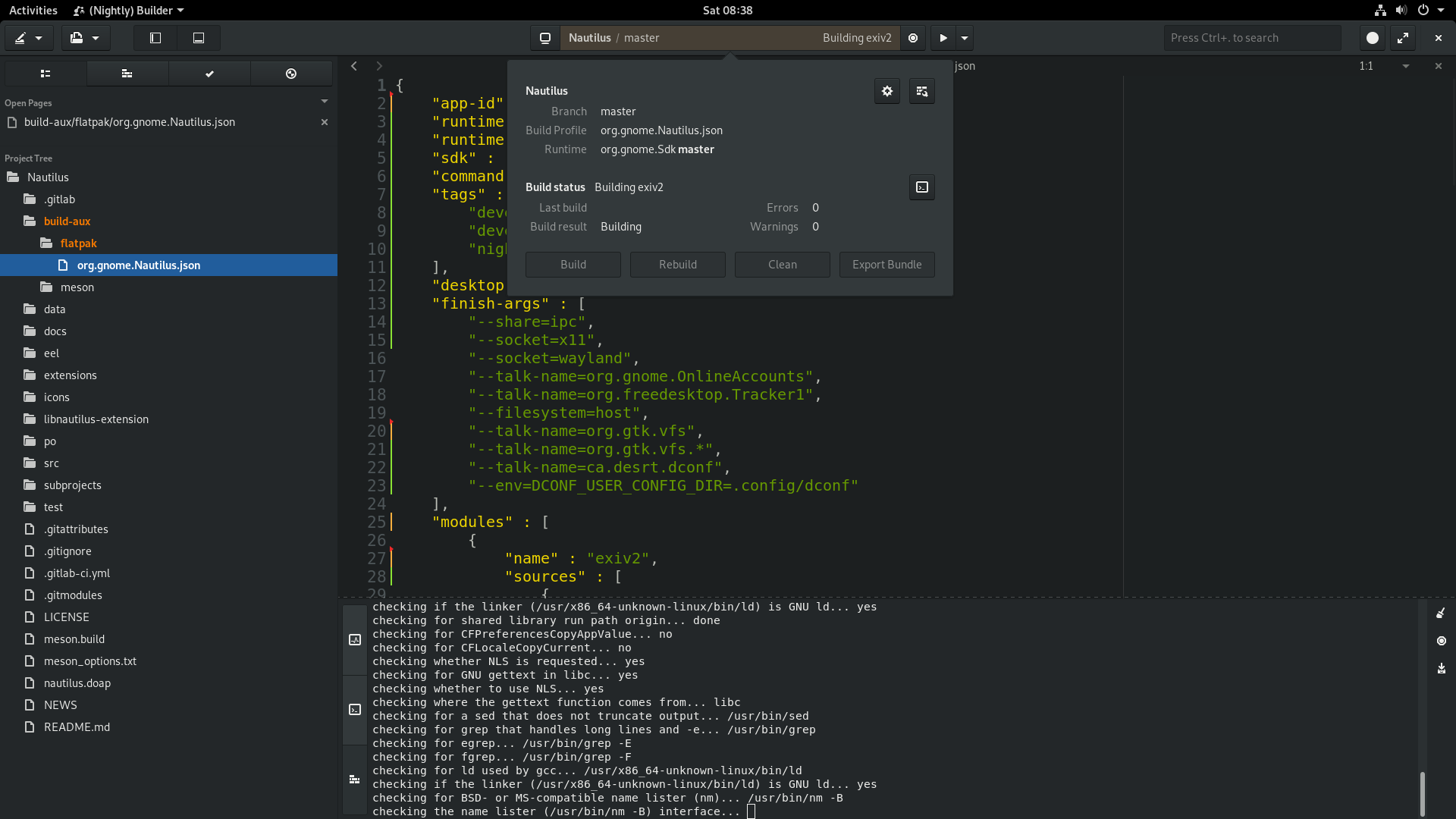Clear the build output with the brush icon
Screen dimensions: 1456x819
[x=1441, y=613]
